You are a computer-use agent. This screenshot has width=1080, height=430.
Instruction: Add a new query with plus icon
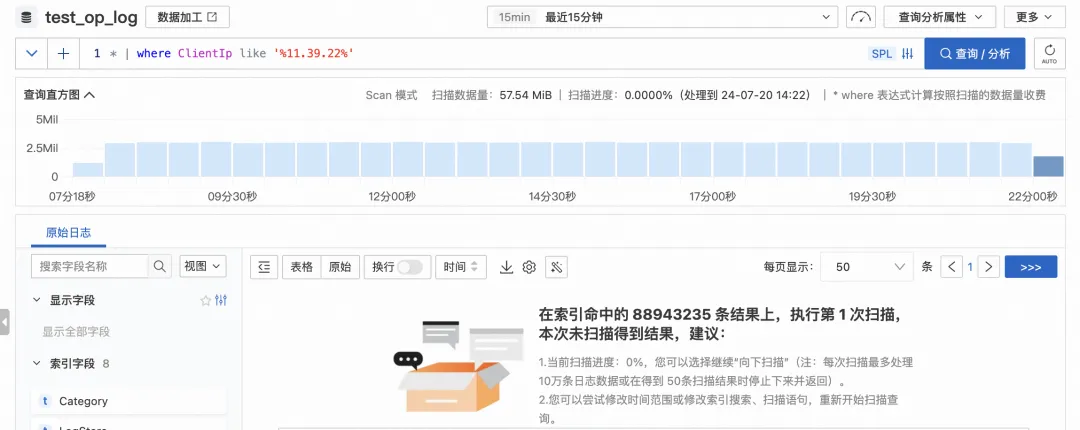click(x=63, y=54)
